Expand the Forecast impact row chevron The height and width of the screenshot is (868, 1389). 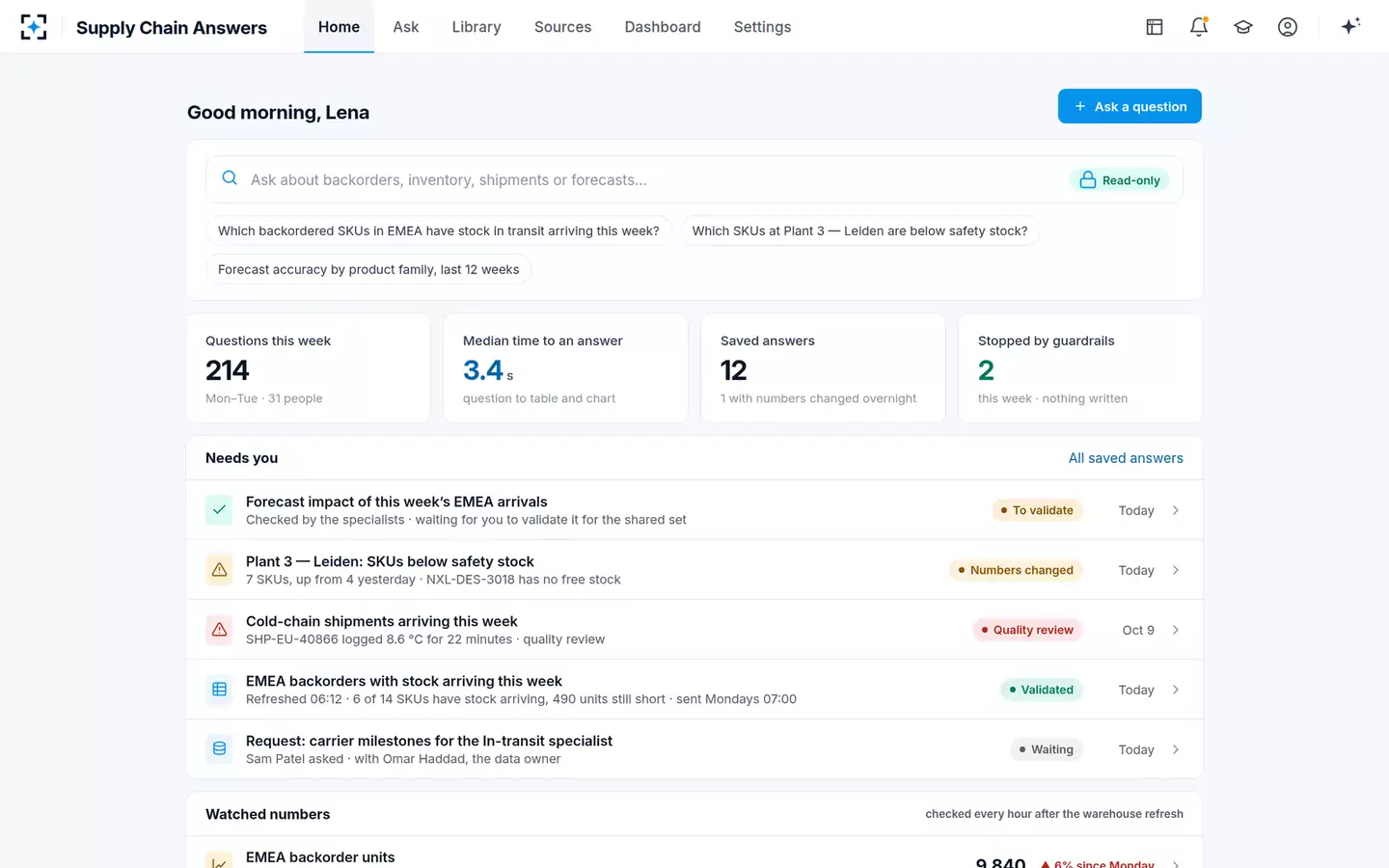[1176, 510]
